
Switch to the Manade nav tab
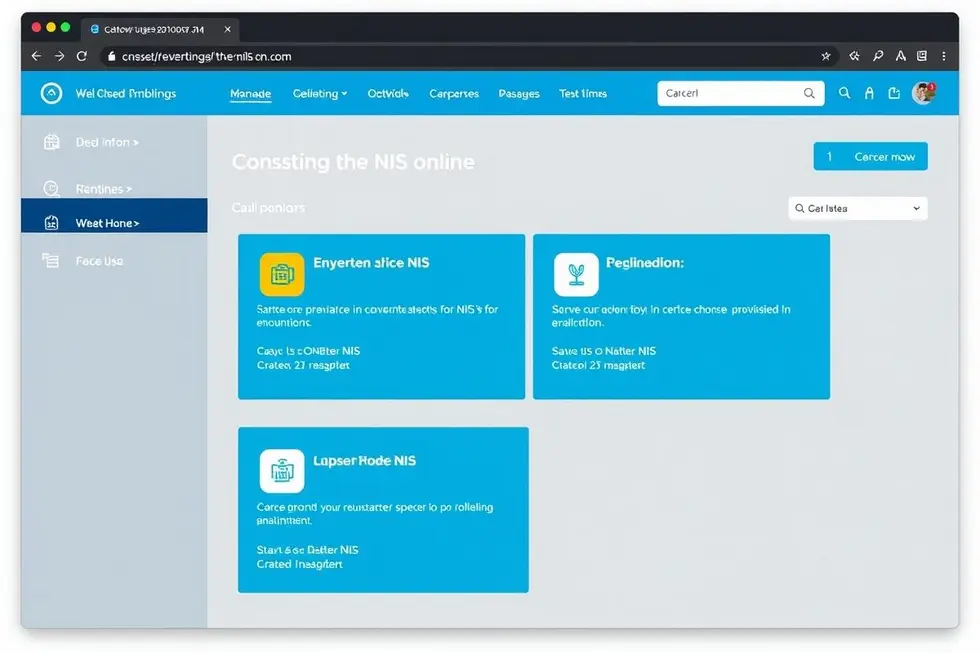(x=250, y=93)
